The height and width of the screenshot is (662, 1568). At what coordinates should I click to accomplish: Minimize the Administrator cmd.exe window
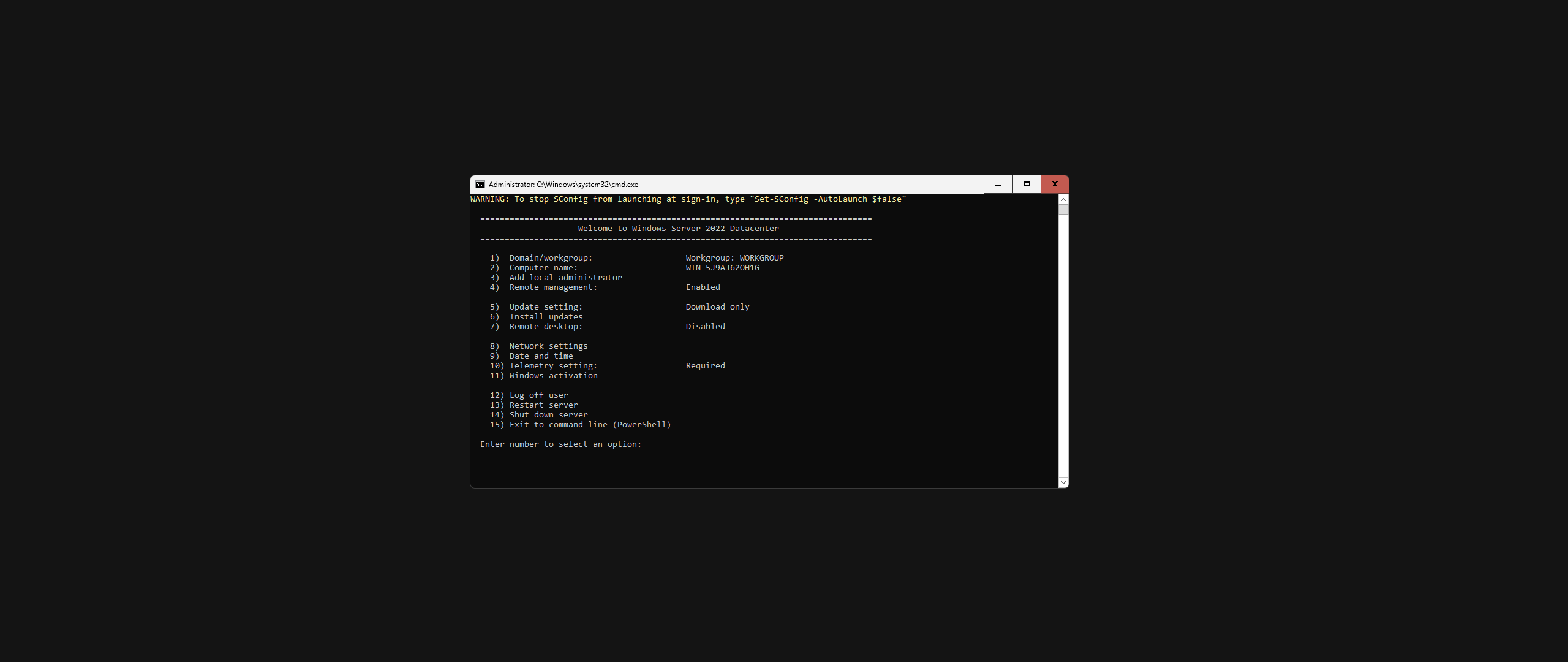coord(998,185)
